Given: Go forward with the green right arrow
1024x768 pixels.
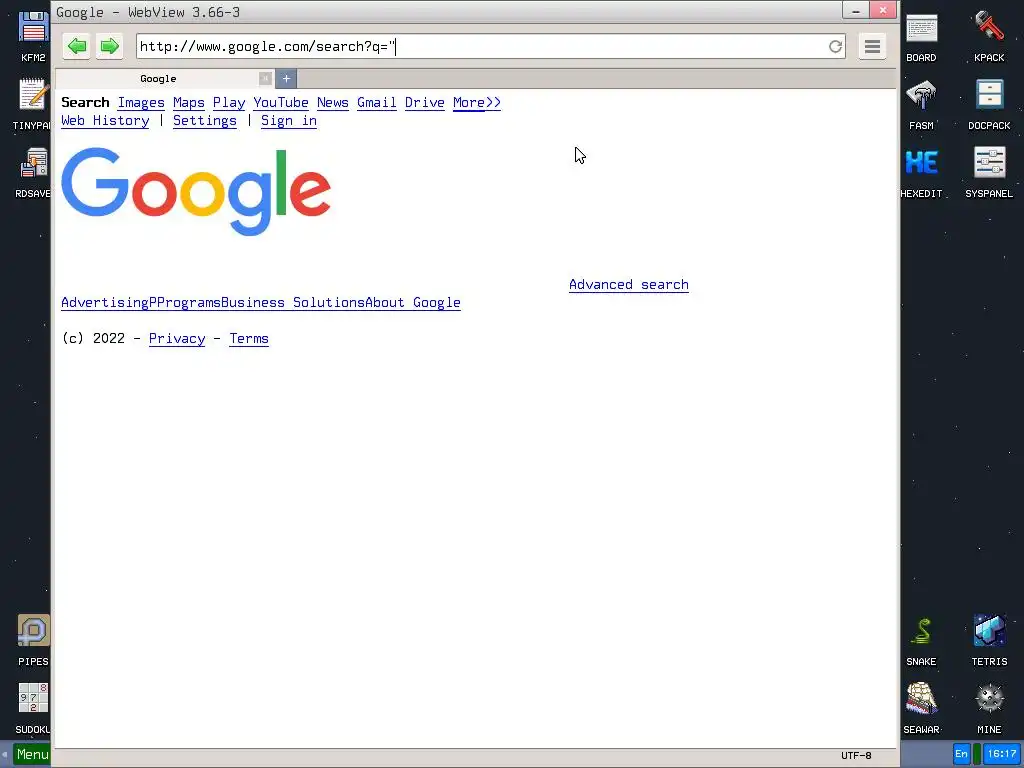Looking at the screenshot, I should pyautogui.click(x=109, y=46).
